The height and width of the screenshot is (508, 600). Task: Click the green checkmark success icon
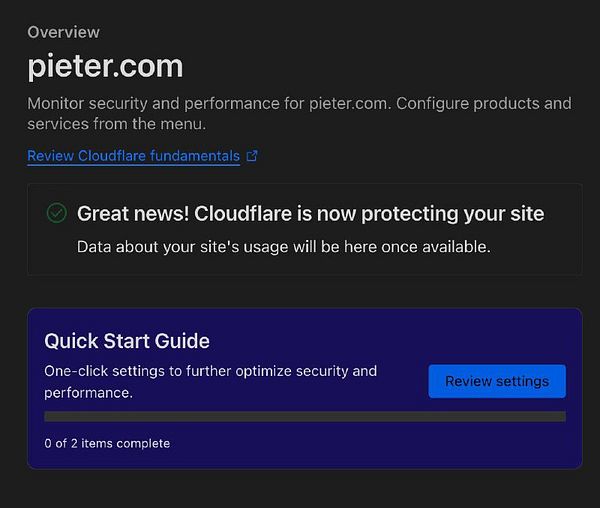57,213
